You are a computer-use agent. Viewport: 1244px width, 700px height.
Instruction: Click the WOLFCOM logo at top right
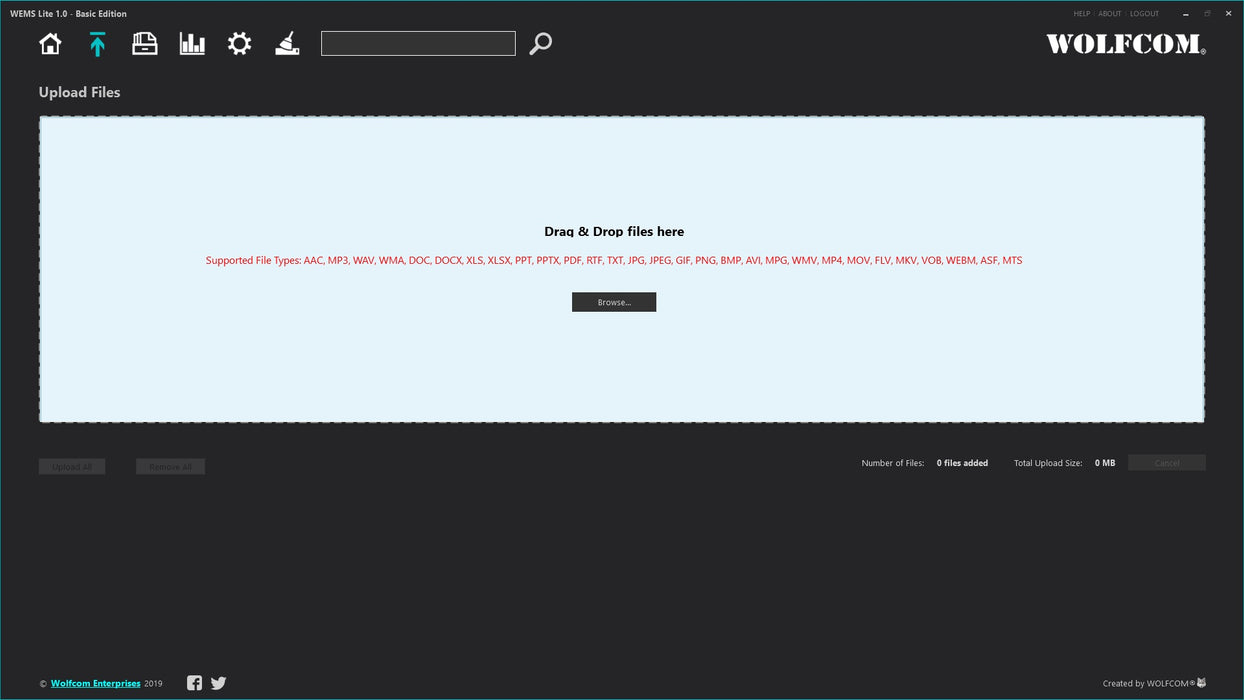1126,44
